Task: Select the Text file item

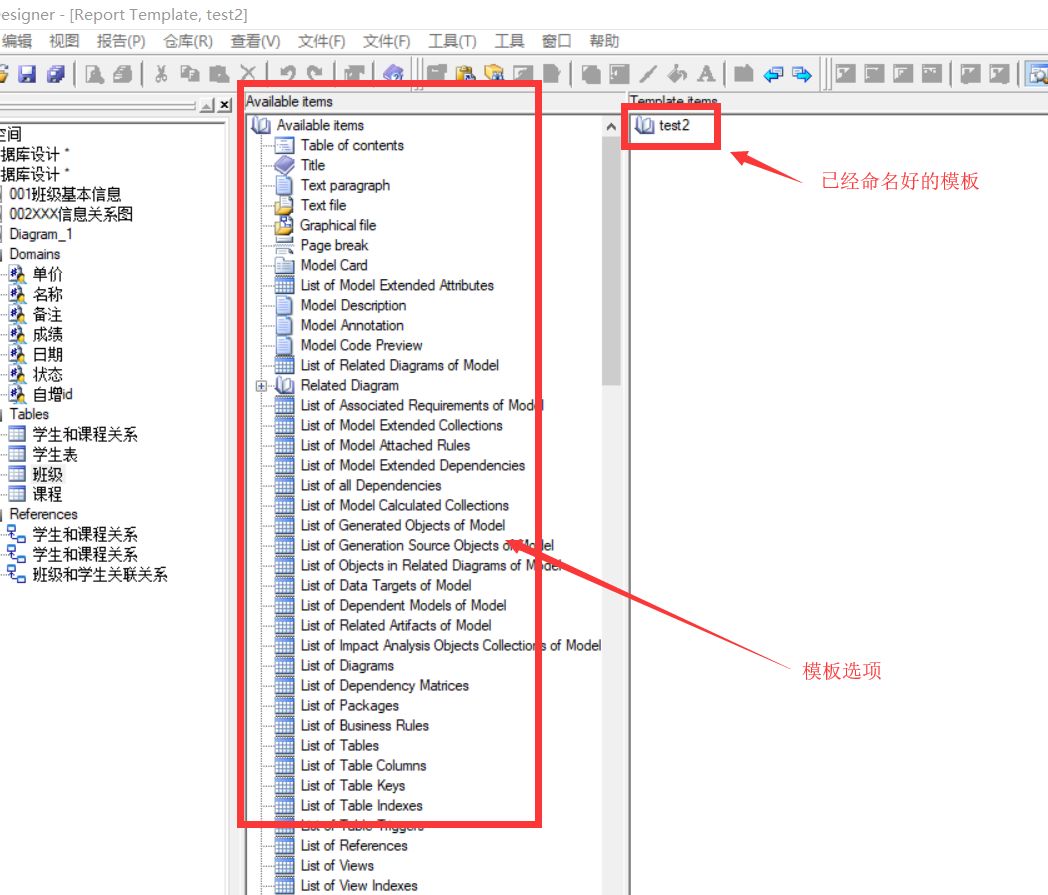Action: tap(323, 205)
